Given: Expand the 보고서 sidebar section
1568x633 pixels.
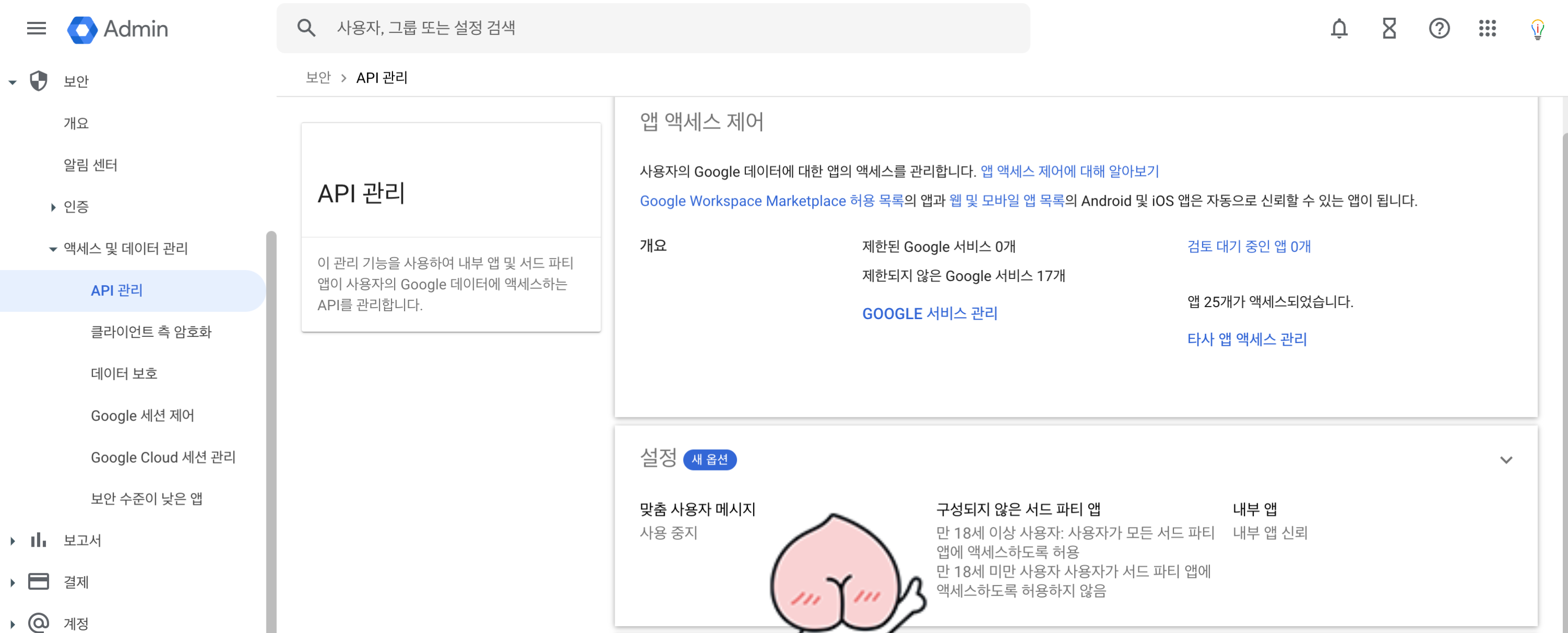Looking at the screenshot, I should (13, 541).
